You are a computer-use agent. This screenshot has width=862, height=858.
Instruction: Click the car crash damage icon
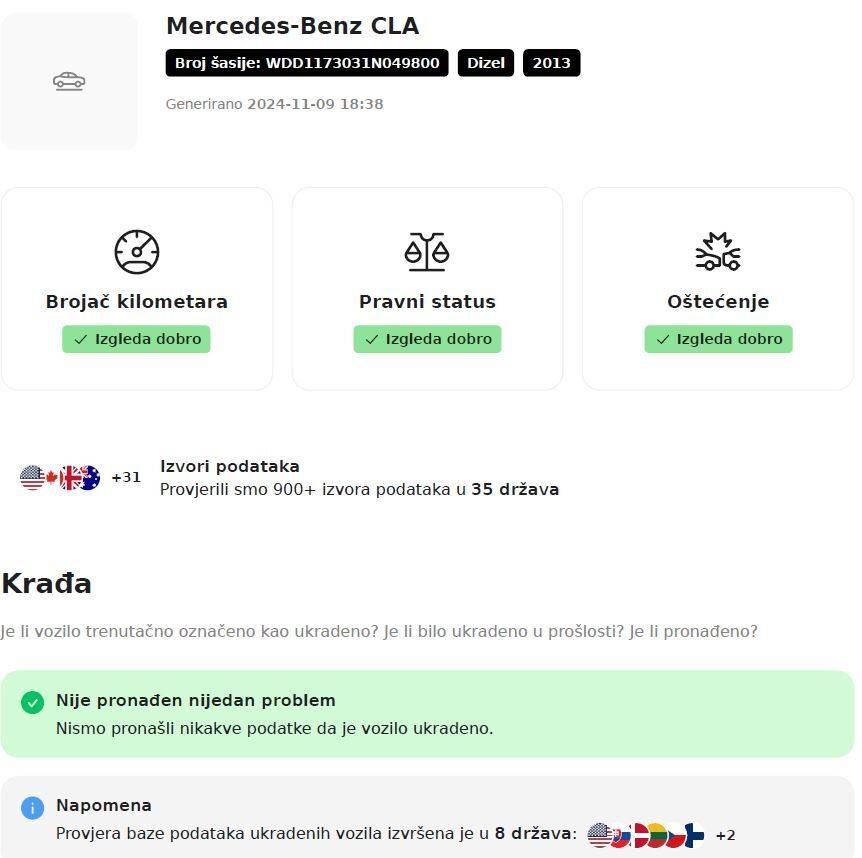coord(718,251)
